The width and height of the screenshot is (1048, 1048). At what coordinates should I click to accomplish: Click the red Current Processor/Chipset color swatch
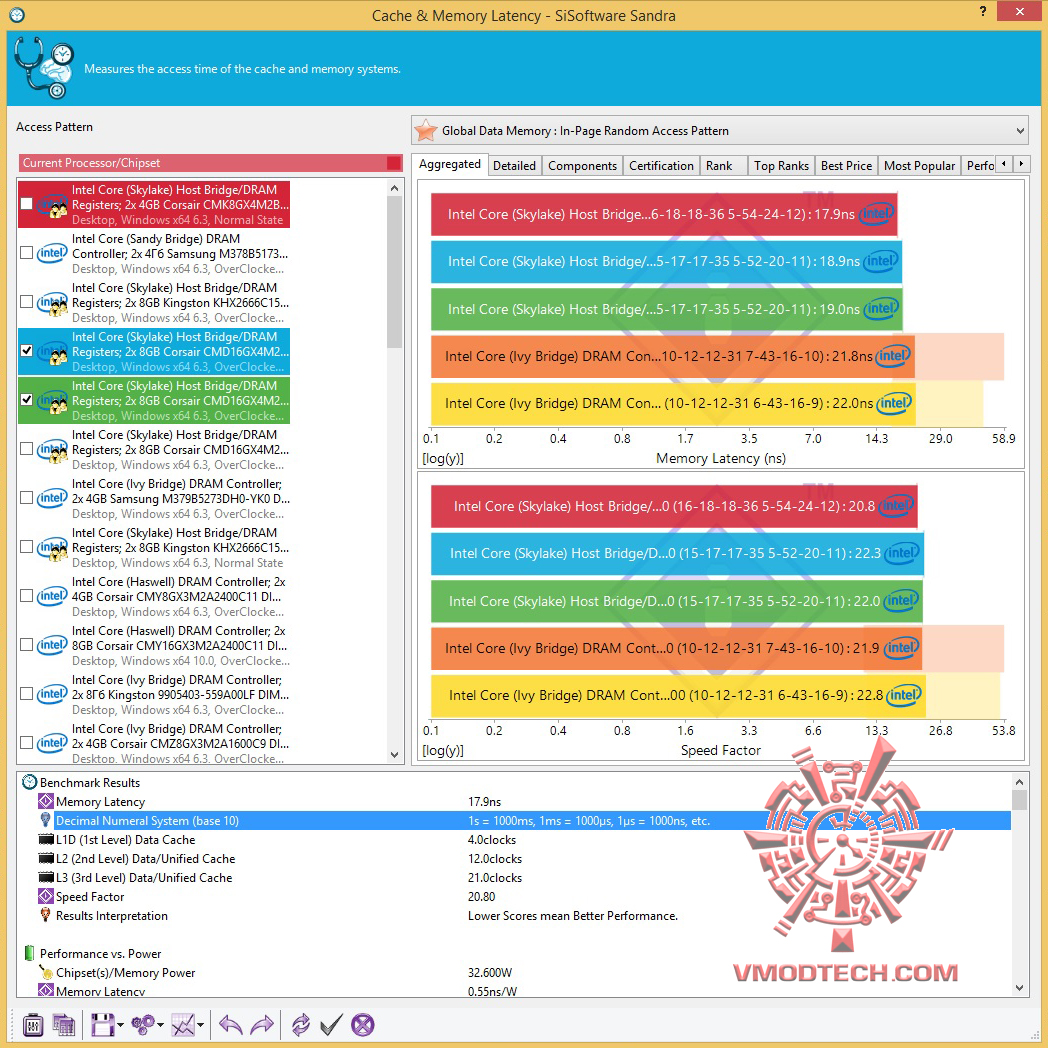point(394,162)
